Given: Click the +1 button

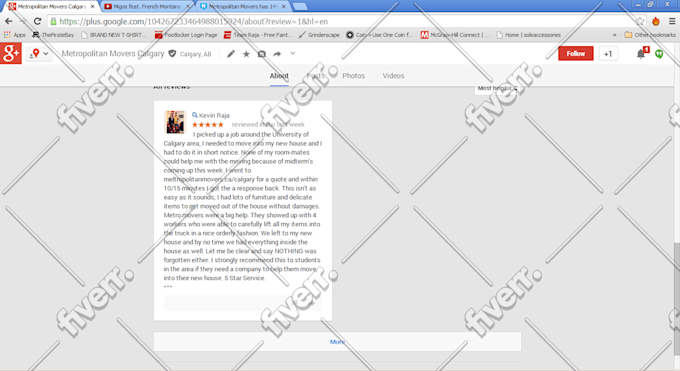Looking at the screenshot, I should [x=608, y=53].
